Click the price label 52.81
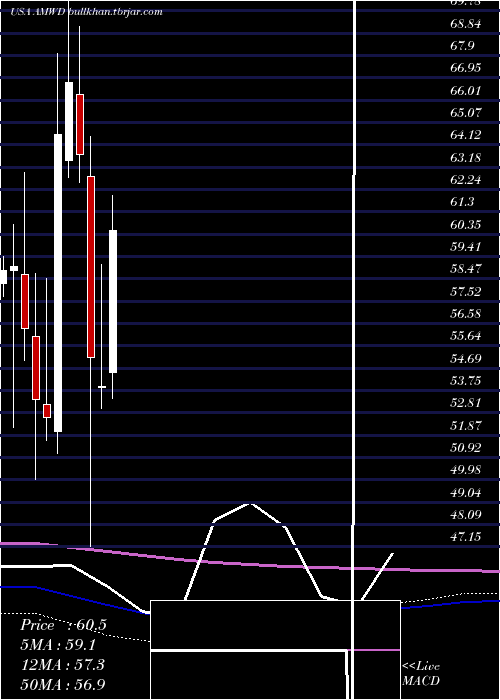500x700 pixels. tap(466, 403)
